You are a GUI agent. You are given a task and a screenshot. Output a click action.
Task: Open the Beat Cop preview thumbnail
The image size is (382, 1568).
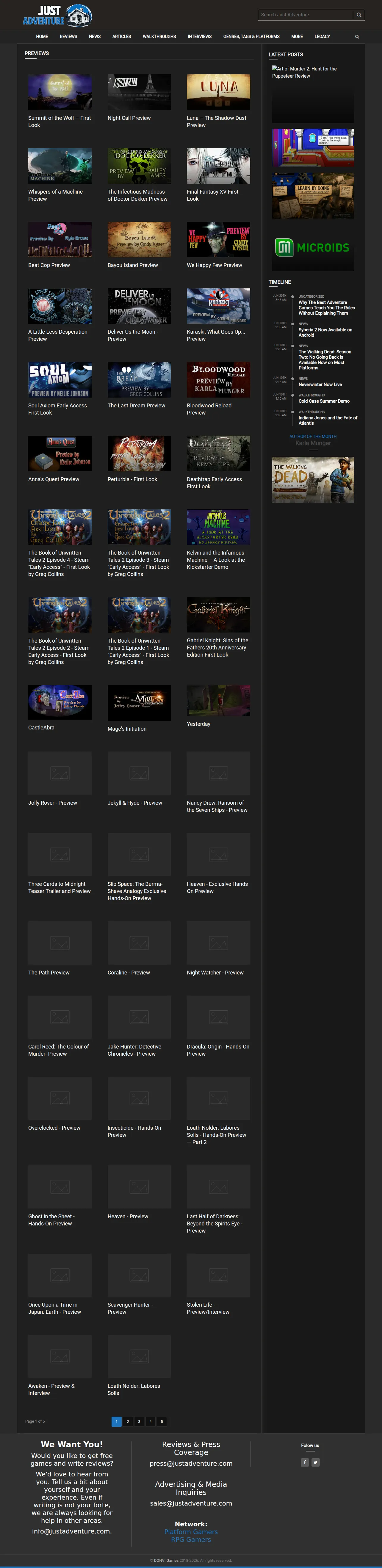point(60,239)
